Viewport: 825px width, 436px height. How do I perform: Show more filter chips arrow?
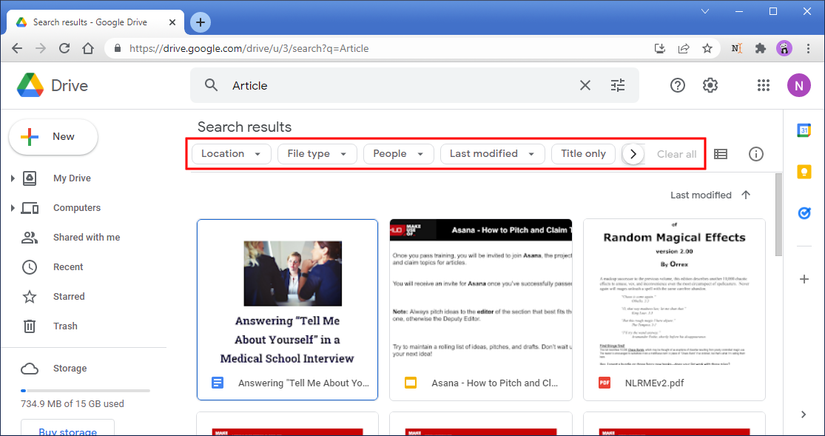tap(633, 154)
